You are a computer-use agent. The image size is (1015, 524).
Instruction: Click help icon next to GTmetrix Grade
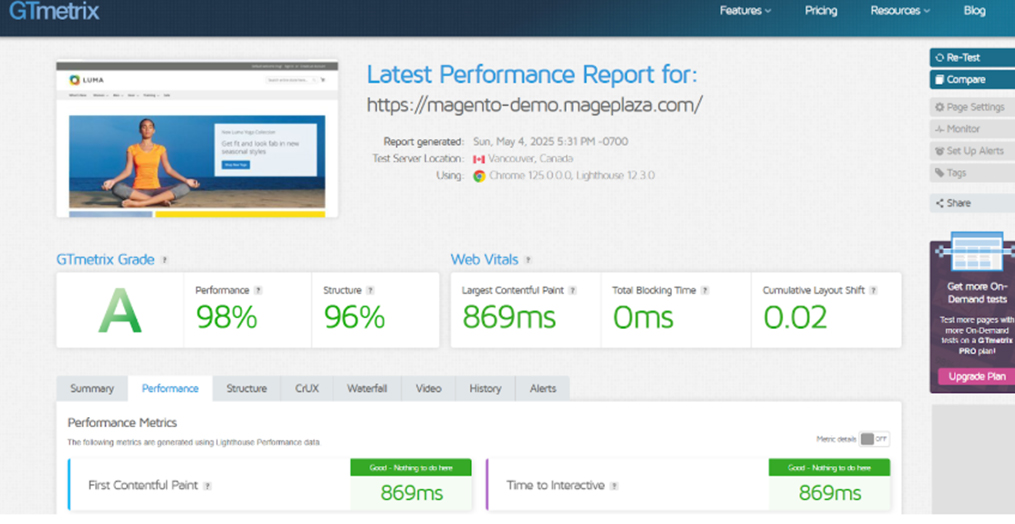click(x=164, y=260)
